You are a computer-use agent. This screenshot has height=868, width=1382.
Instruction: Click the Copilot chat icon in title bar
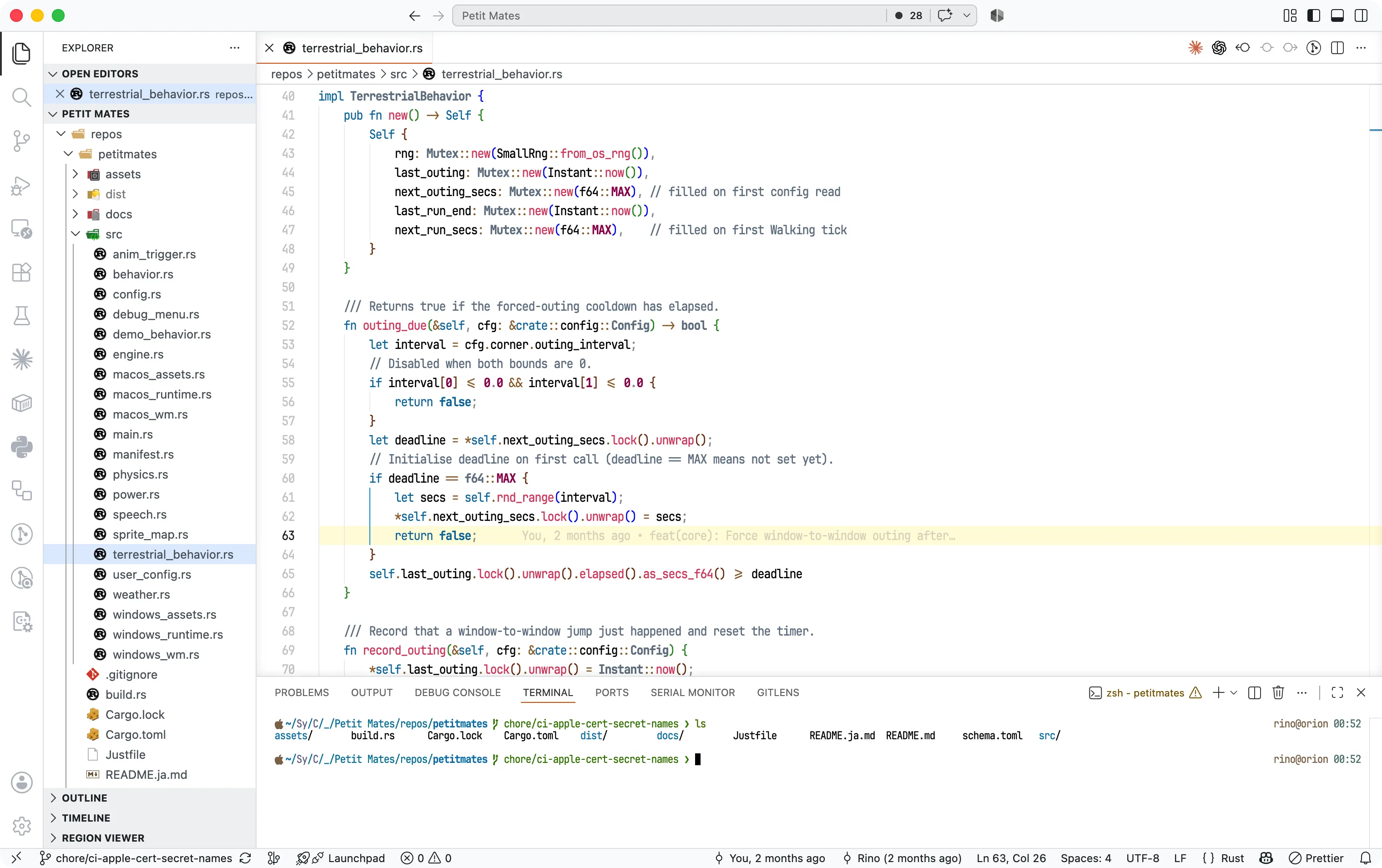click(x=945, y=15)
